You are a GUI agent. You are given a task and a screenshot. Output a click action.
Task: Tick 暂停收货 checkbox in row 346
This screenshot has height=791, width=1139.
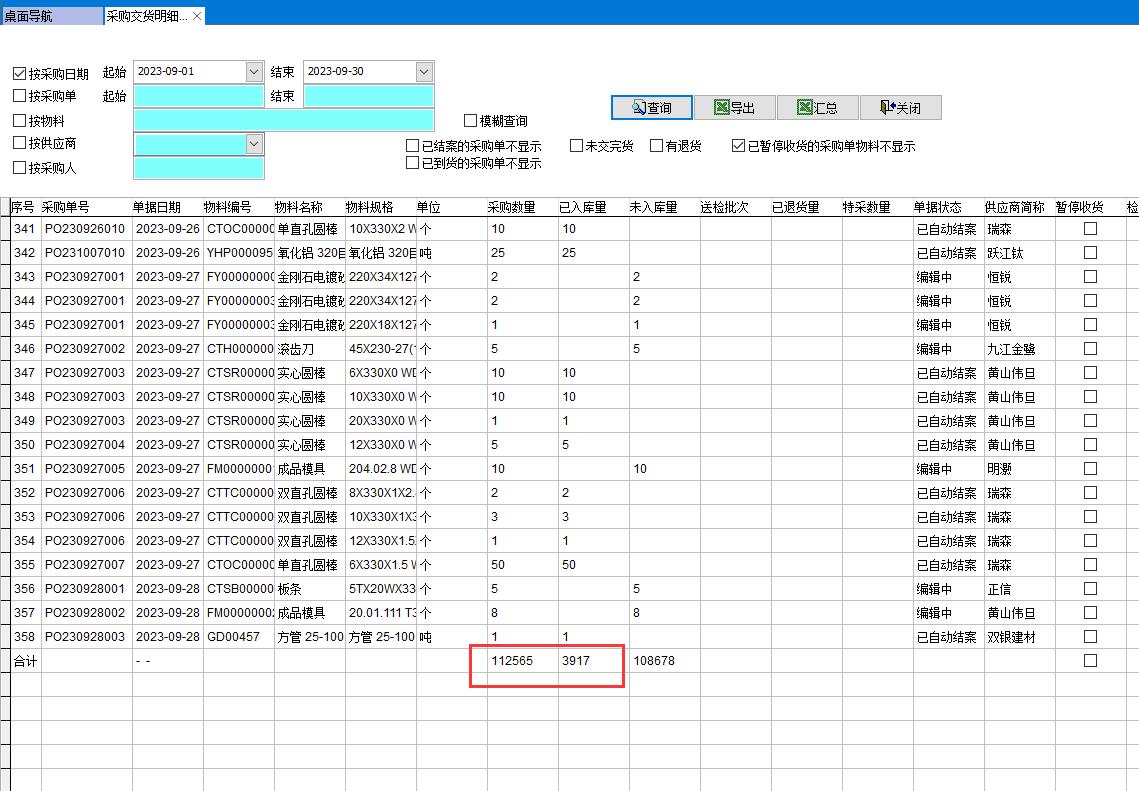pos(1090,349)
